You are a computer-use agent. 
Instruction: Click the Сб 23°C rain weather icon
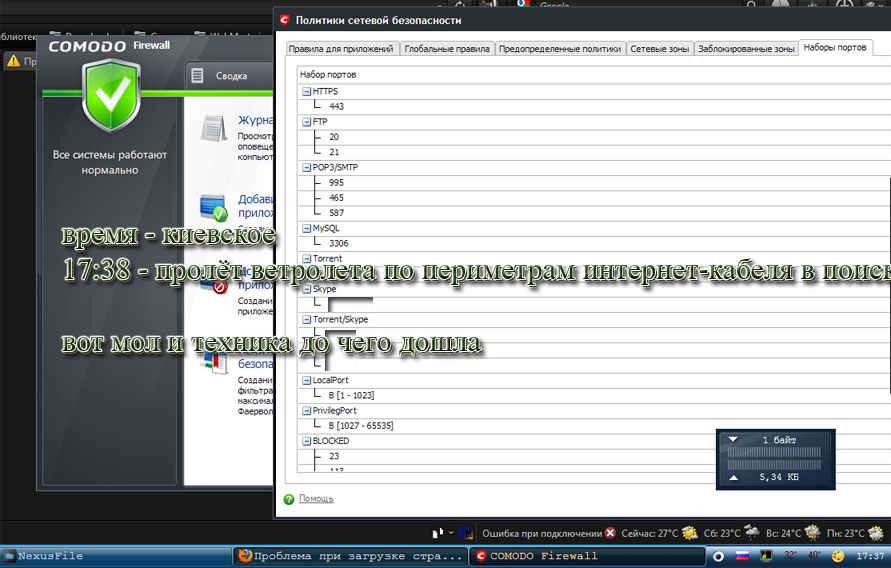[x=751, y=532]
